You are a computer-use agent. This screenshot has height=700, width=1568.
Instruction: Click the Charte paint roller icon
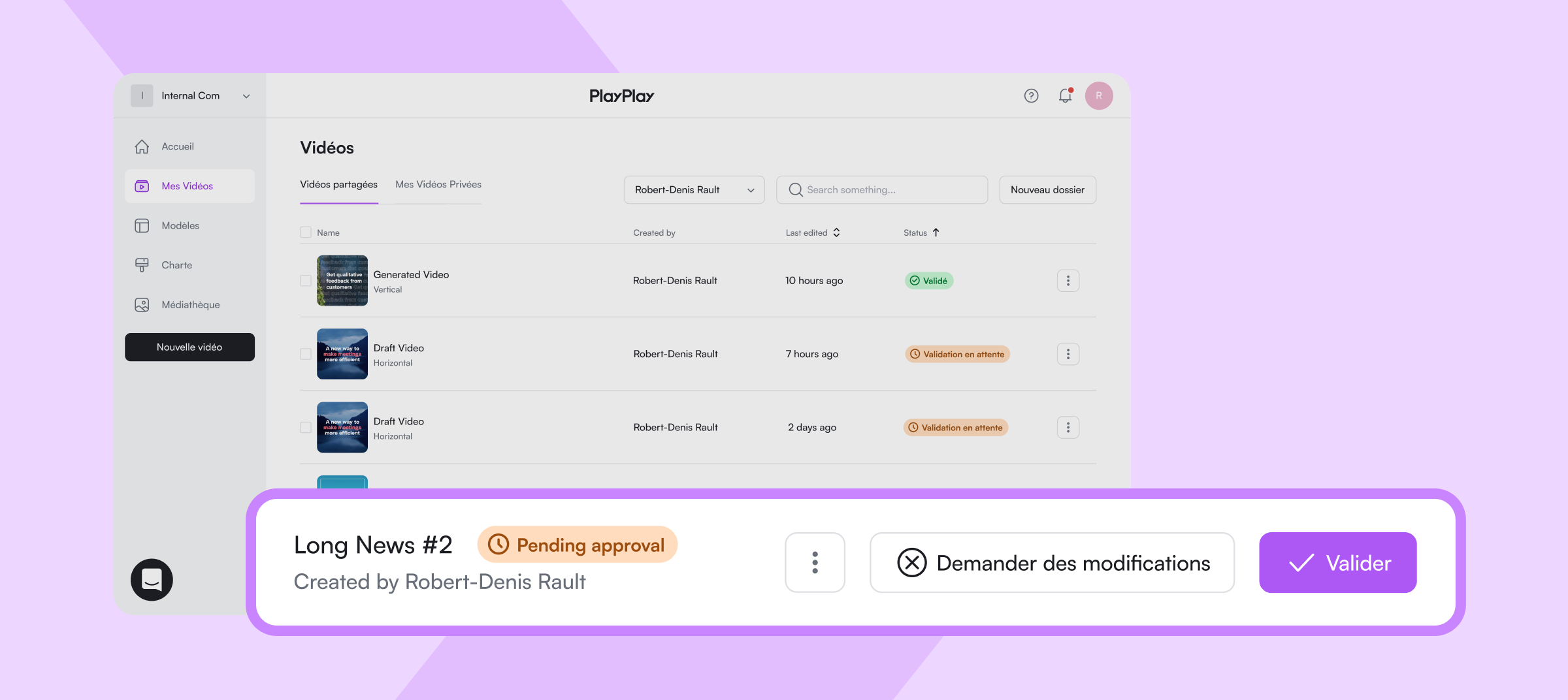pos(142,265)
